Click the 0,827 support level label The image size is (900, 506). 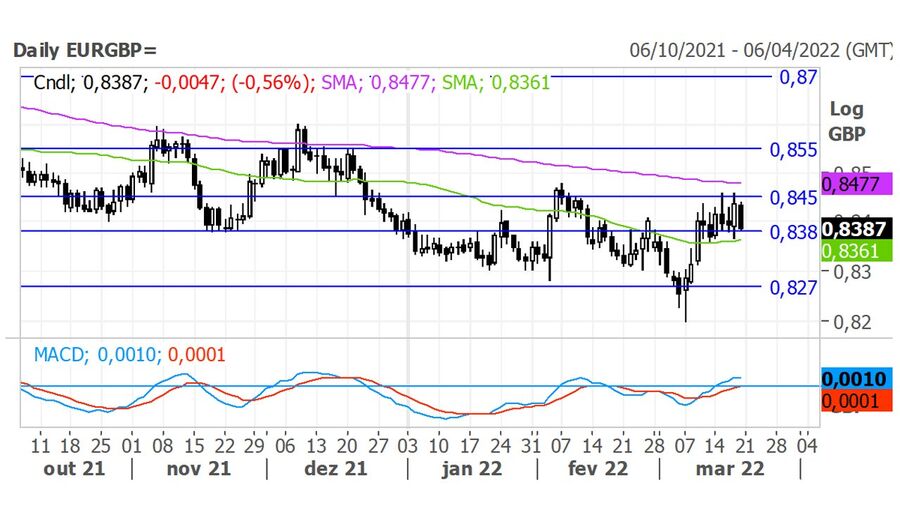point(793,287)
